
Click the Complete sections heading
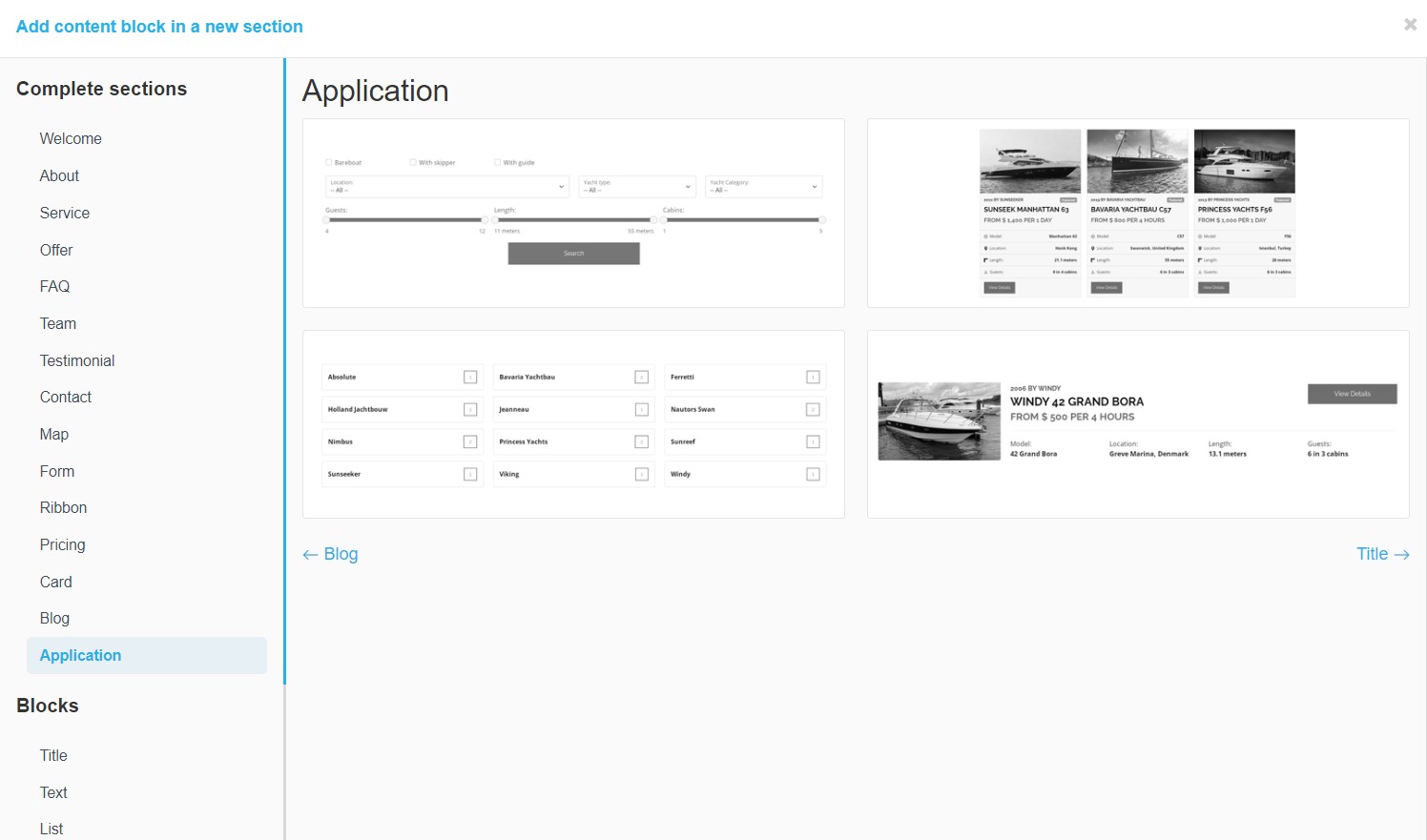coord(102,89)
